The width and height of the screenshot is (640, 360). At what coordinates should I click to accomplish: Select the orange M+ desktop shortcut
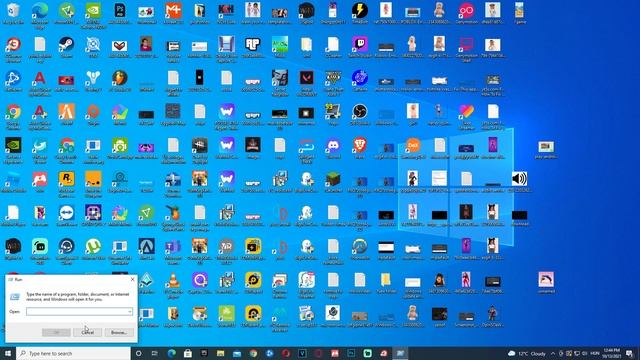point(173,11)
